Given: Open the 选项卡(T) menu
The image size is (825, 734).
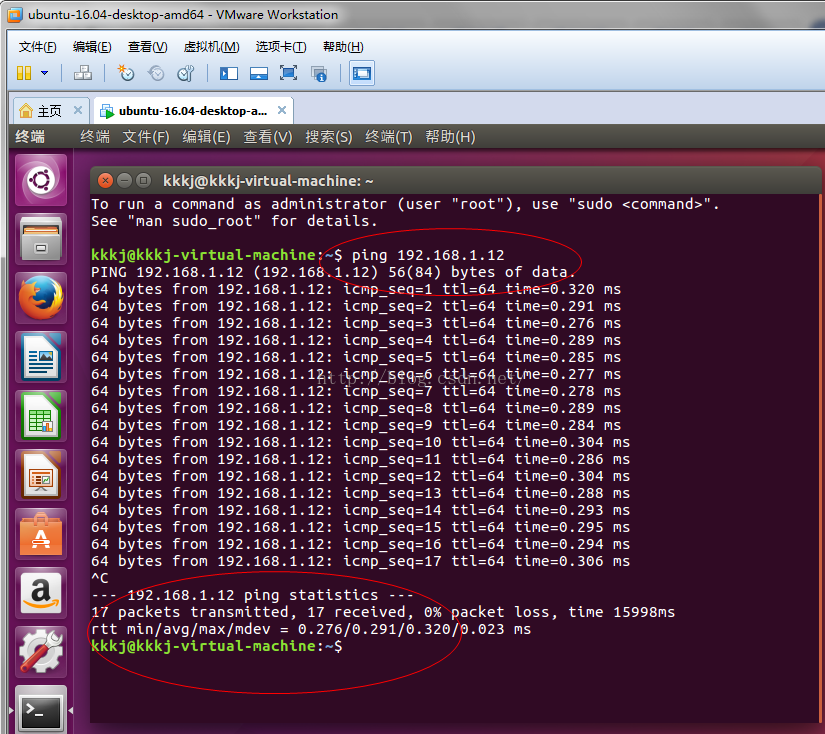Looking at the screenshot, I should [281, 47].
